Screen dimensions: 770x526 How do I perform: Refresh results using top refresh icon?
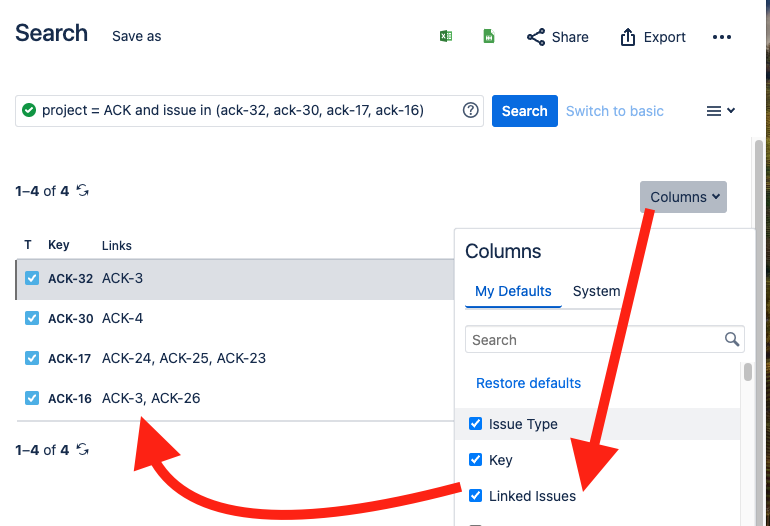click(x=82, y=190)
